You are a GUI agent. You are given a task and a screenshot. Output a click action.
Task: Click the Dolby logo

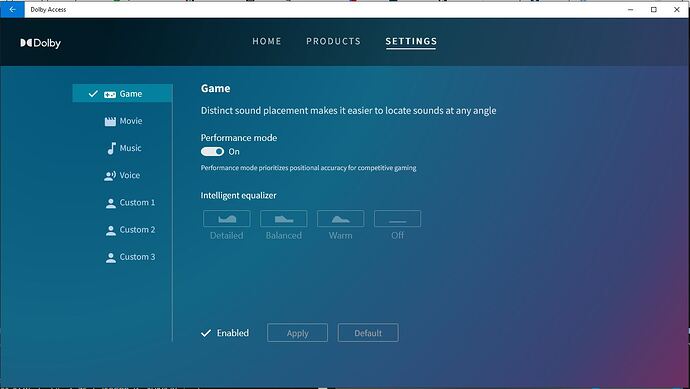coord(40,43)
